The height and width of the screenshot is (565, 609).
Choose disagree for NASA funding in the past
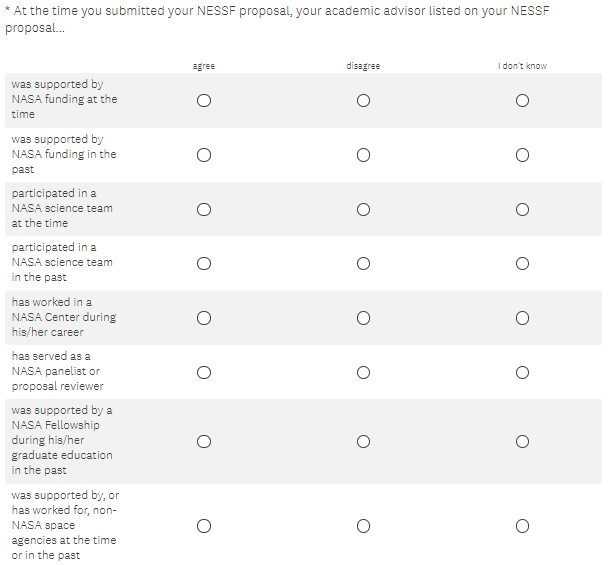[x=363, y=155]
